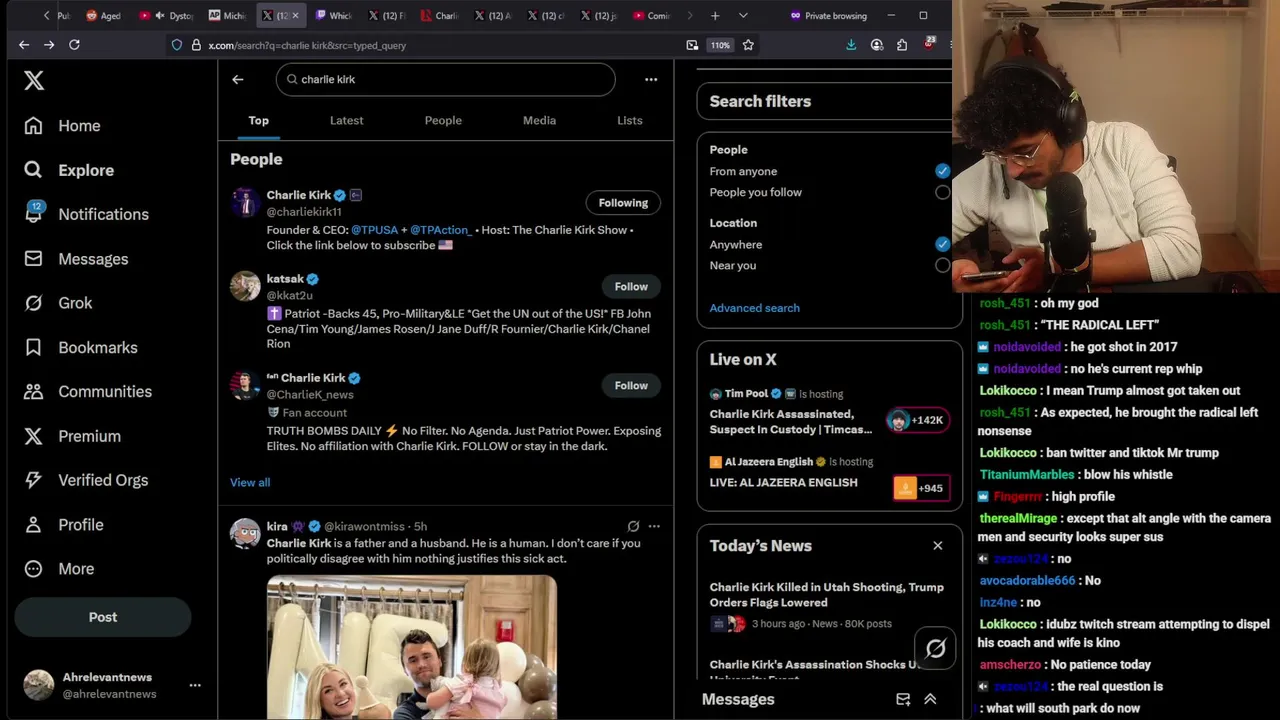Open Messages in left sidebar

tap(76, 259)
